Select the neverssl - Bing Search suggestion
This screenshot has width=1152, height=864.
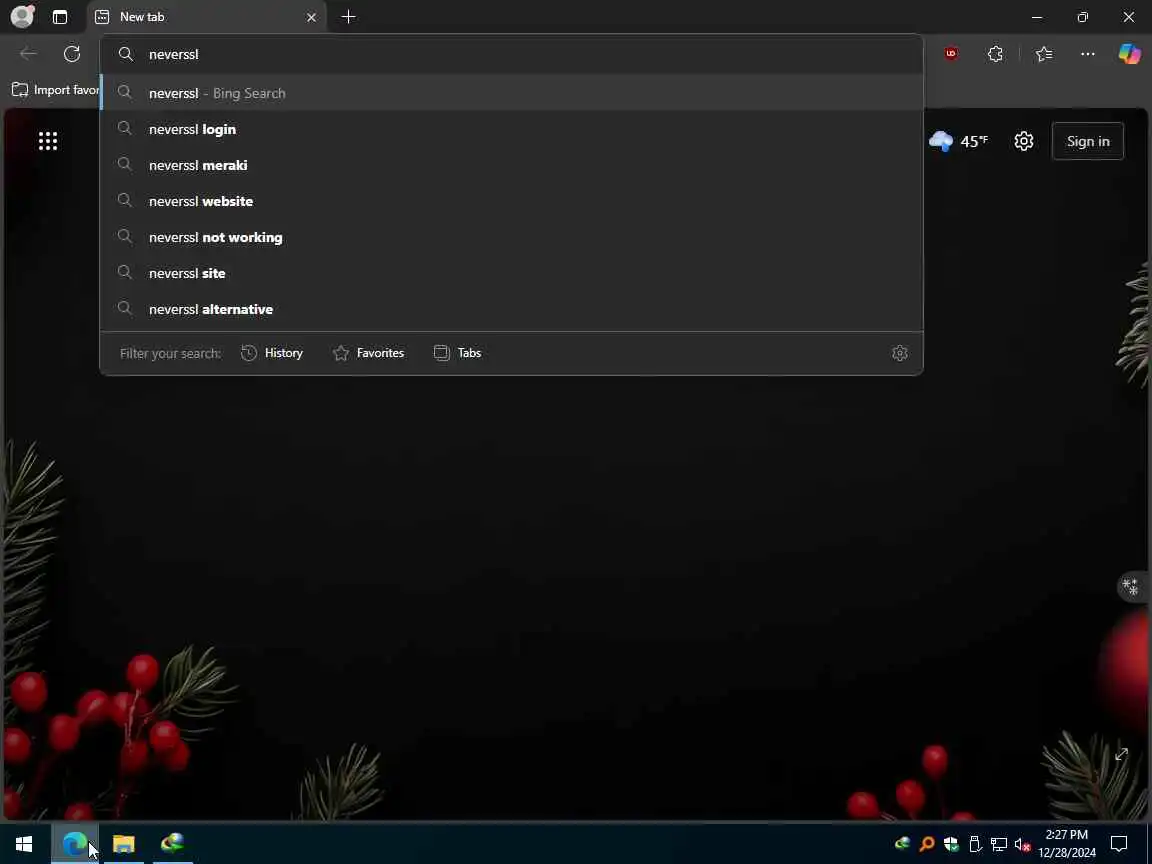[511, 93]
